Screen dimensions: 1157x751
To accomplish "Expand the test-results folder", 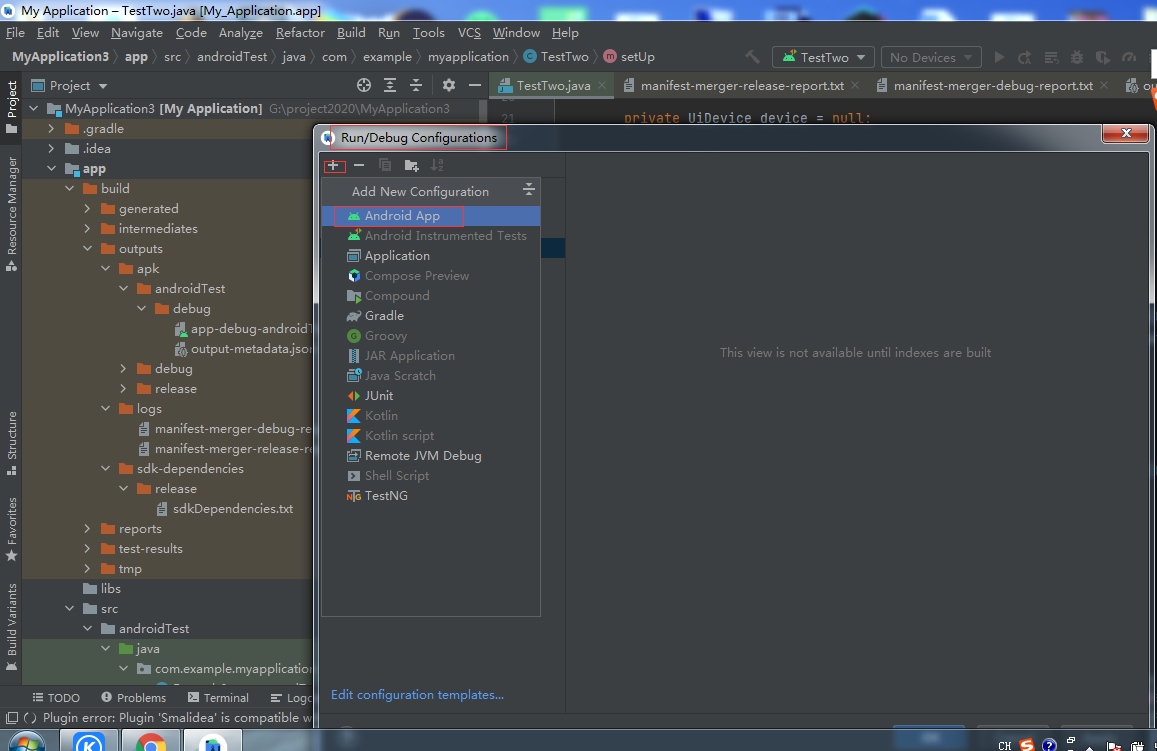I will (x=87, y=548).
